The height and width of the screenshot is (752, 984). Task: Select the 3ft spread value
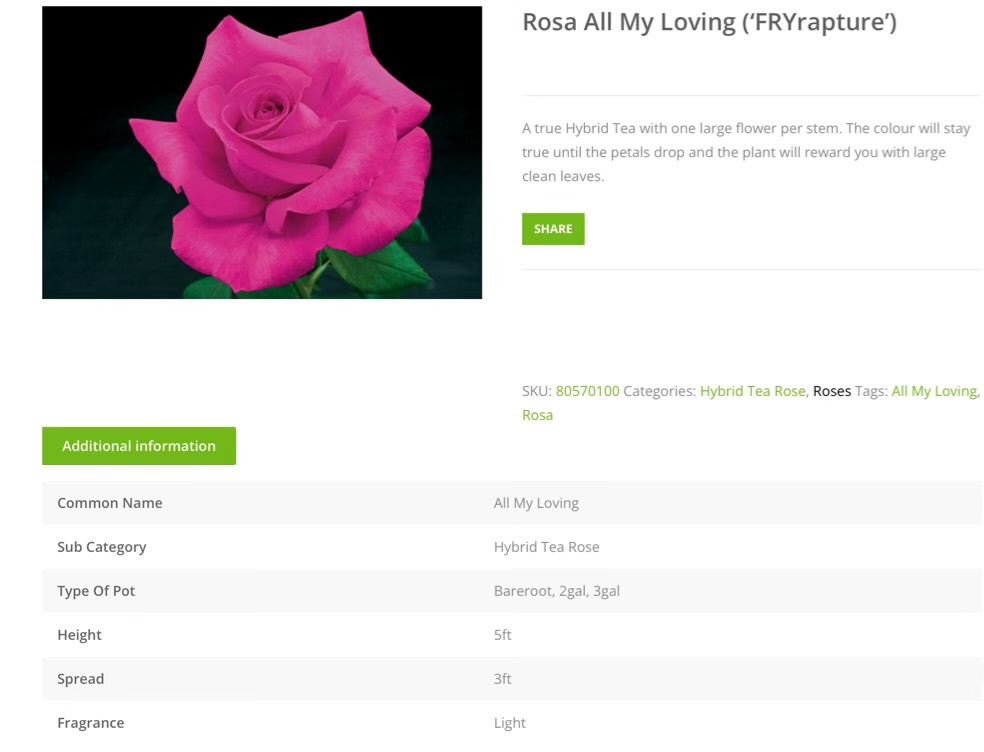click(x=502, y=679)
